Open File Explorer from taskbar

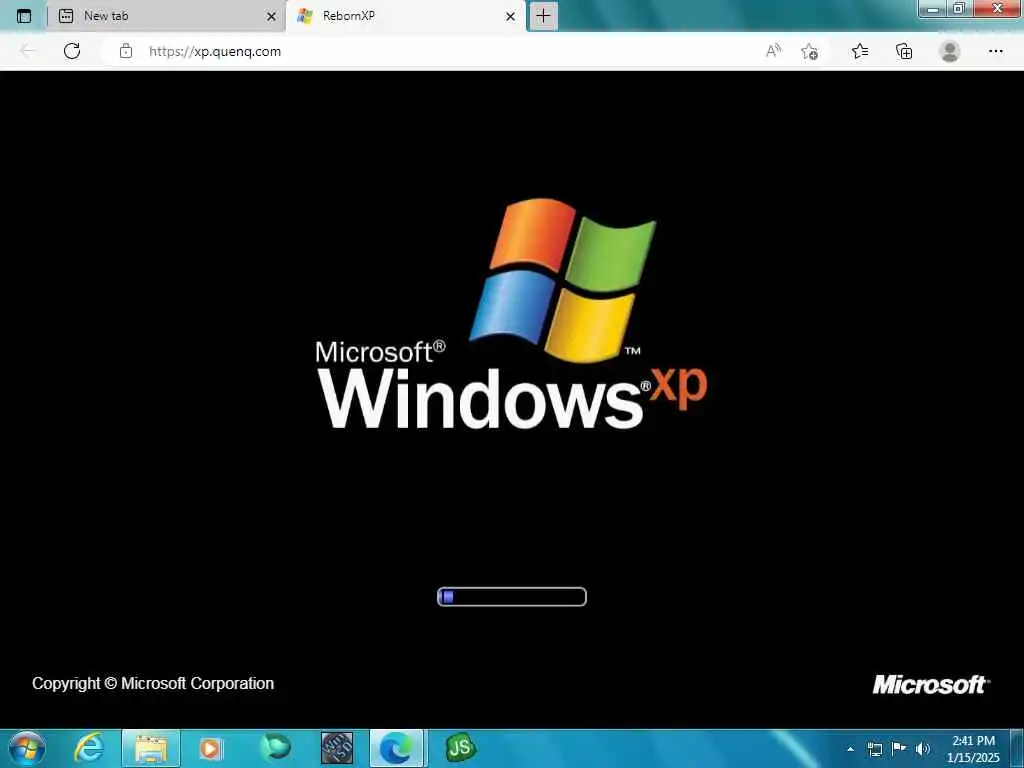point(151,748)
